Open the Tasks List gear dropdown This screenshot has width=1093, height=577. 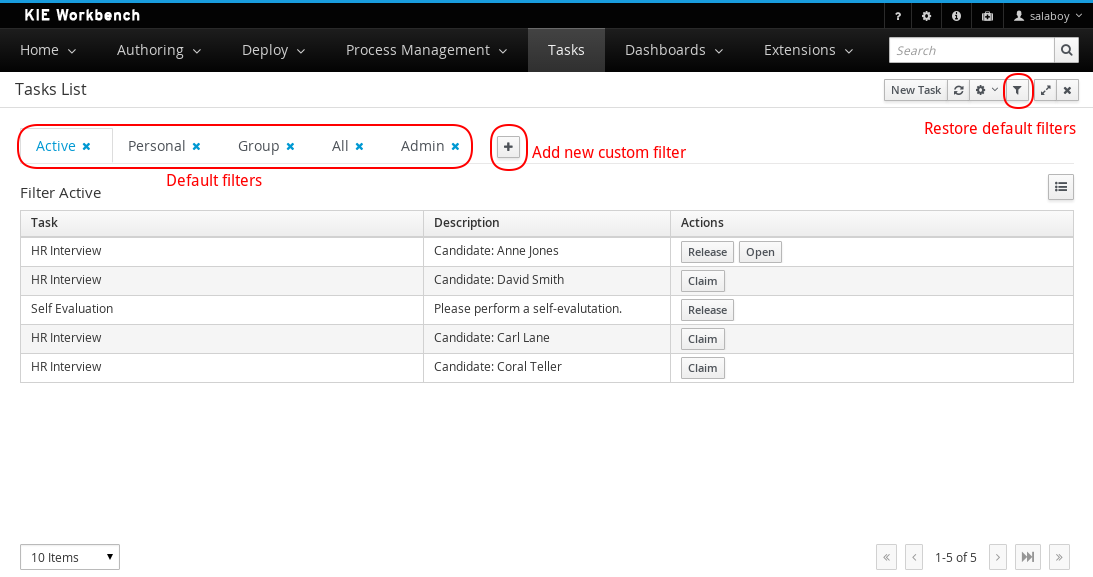click(x=986, y=90)
